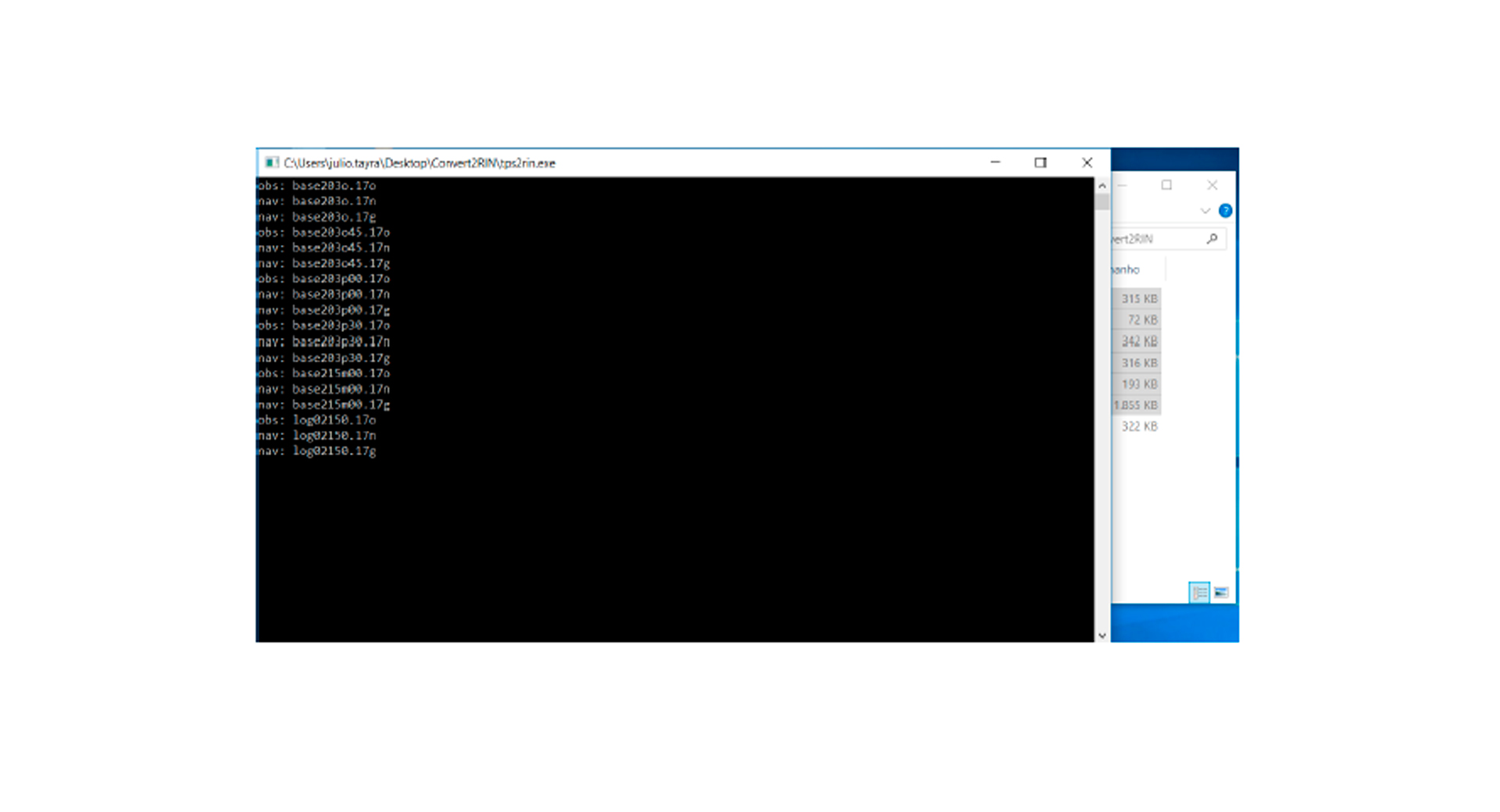Open Explorer help with blue question mark

point(1225,211)
